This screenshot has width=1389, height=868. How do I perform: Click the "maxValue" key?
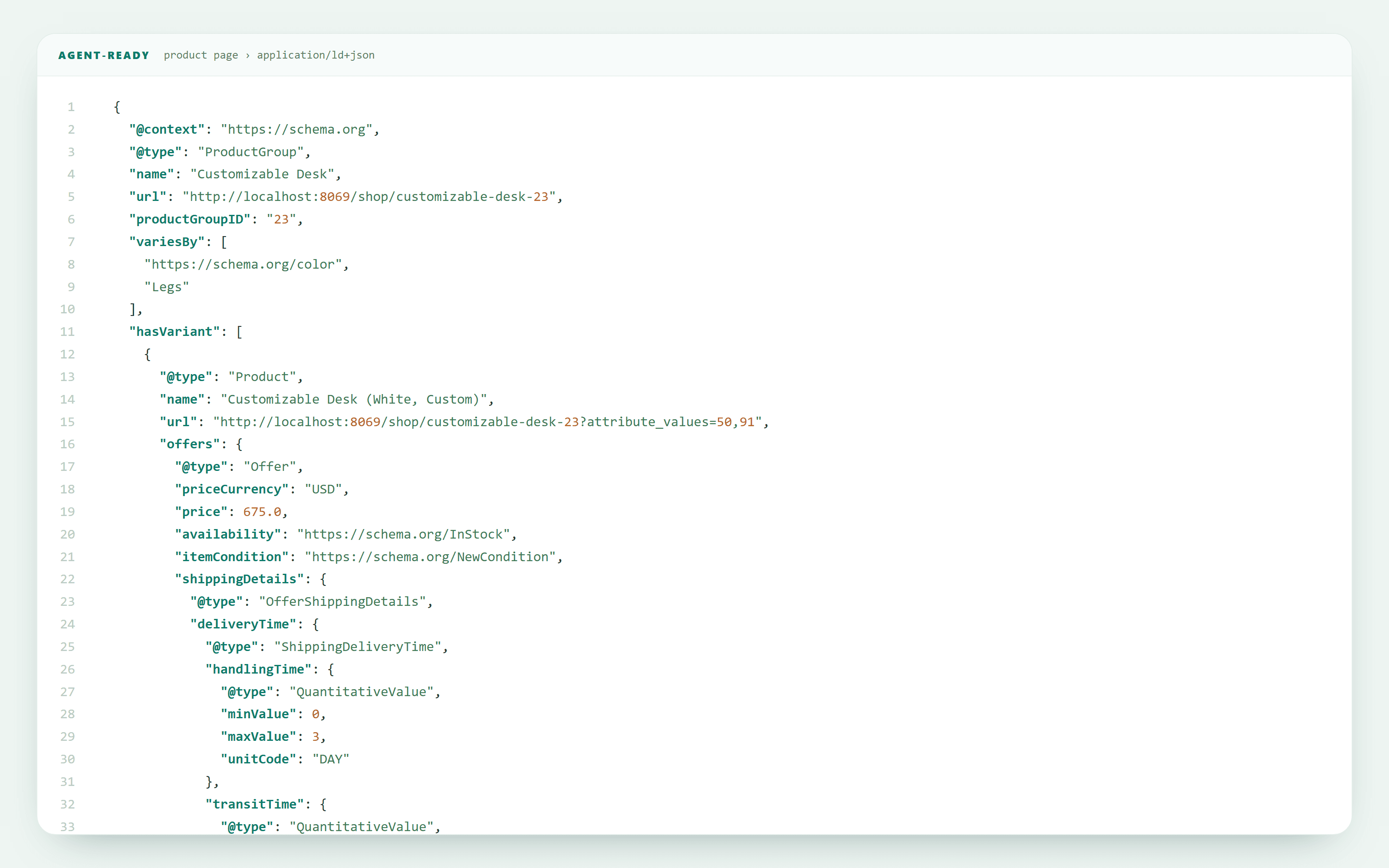tap(258, 736)
